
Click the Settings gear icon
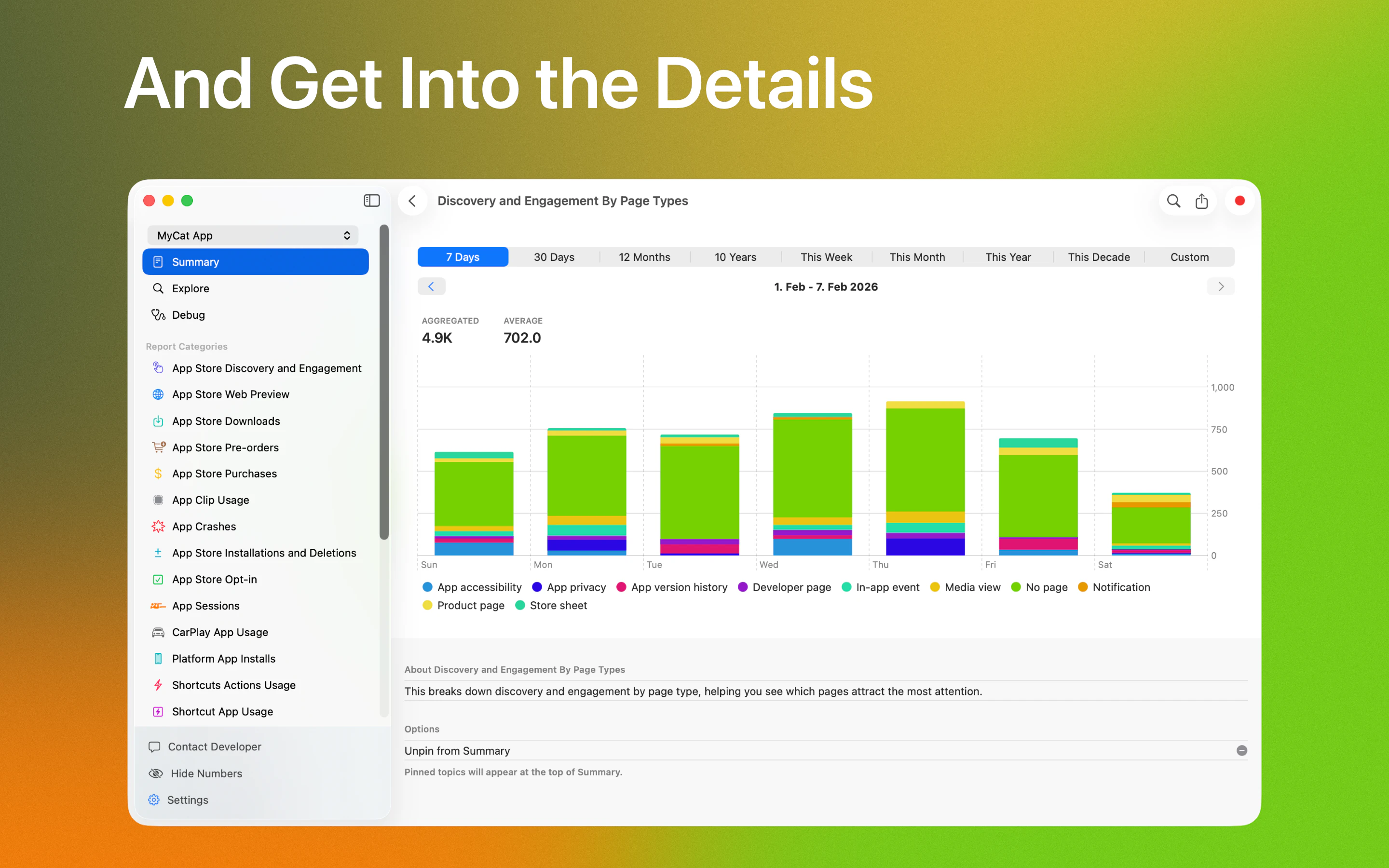pos(154,800)
